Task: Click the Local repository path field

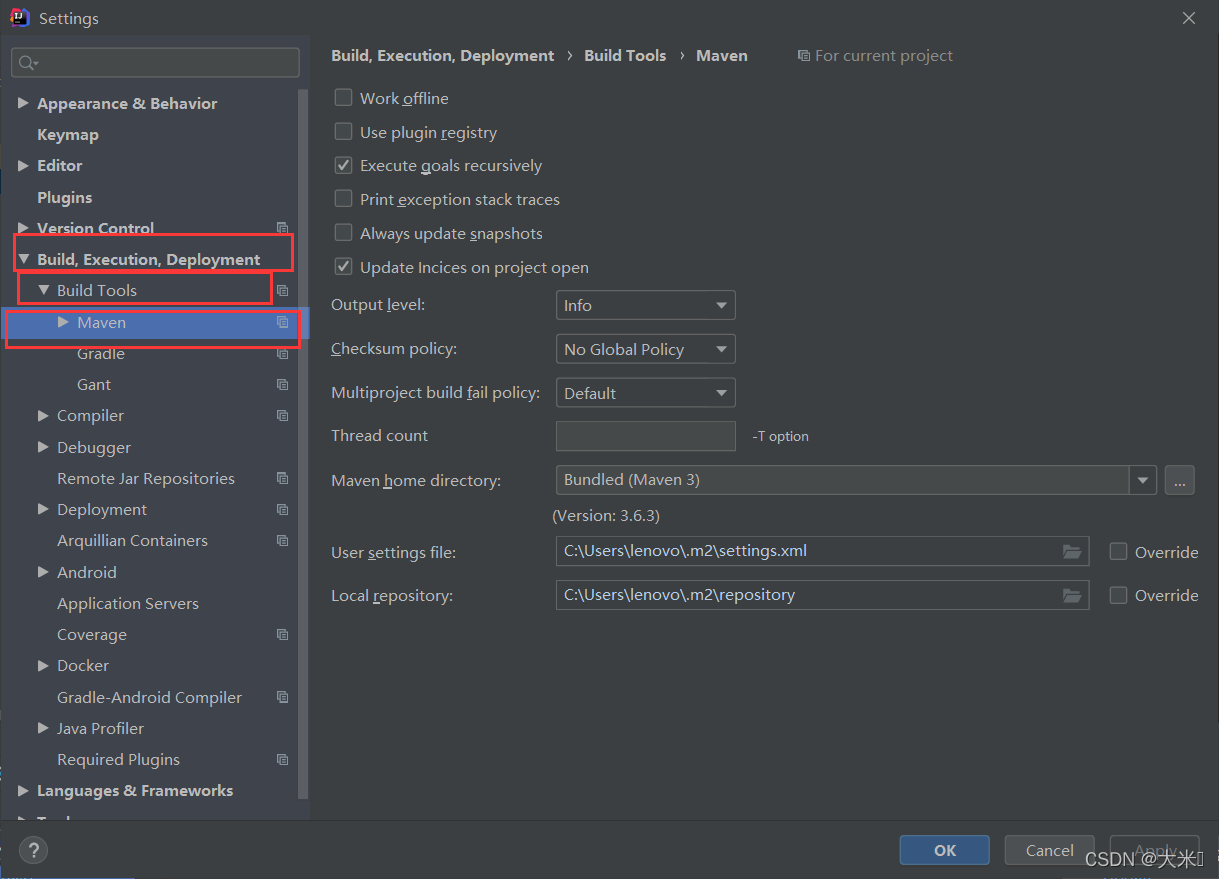Action: point(822,595)
